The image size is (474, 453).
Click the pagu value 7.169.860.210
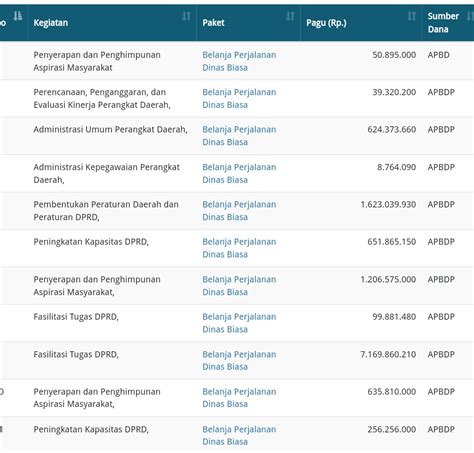click(x=388, y=354)
